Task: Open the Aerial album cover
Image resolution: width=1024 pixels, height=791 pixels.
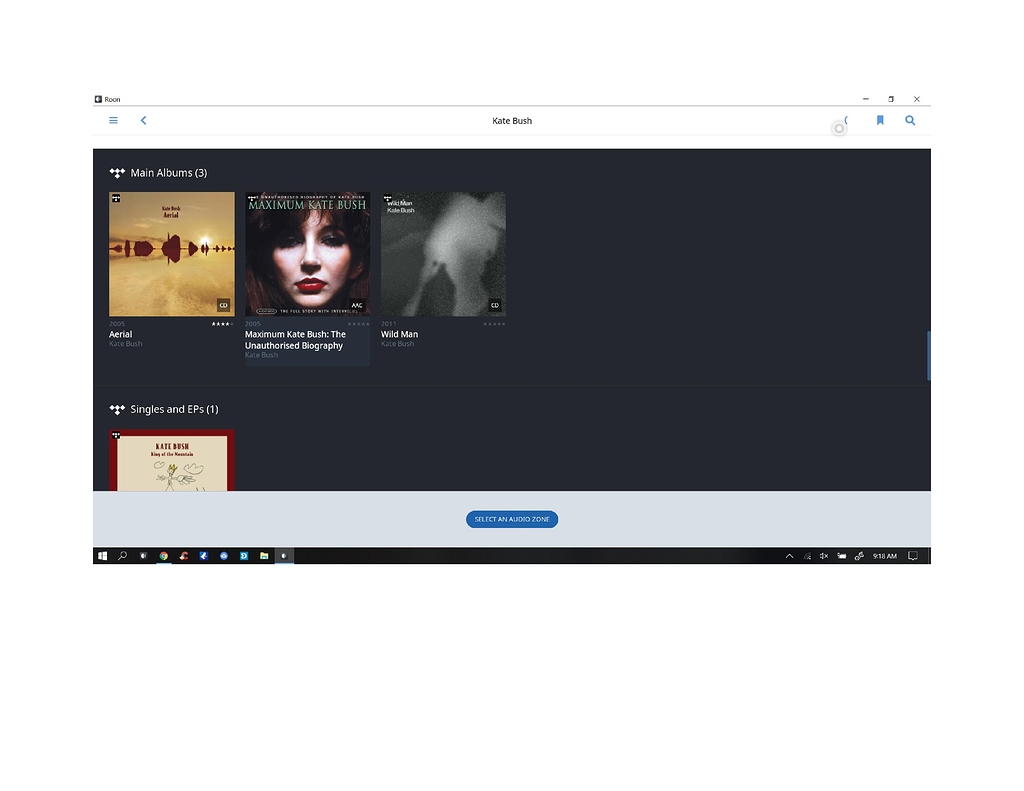Action: 171,253
